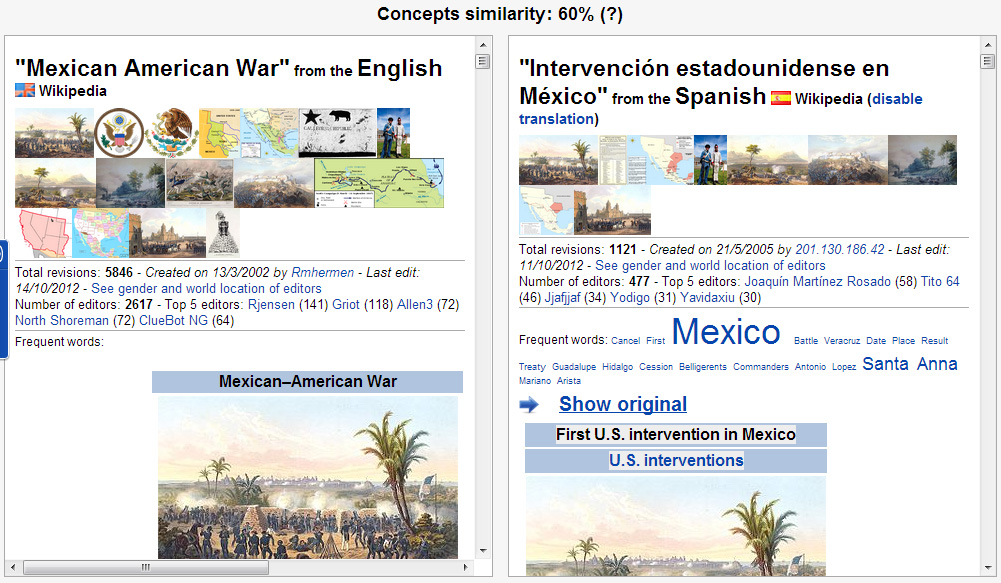
Task: Open the California Republic bear flag thumbnail
Action: pyautogui.click(x=337, y=133)
